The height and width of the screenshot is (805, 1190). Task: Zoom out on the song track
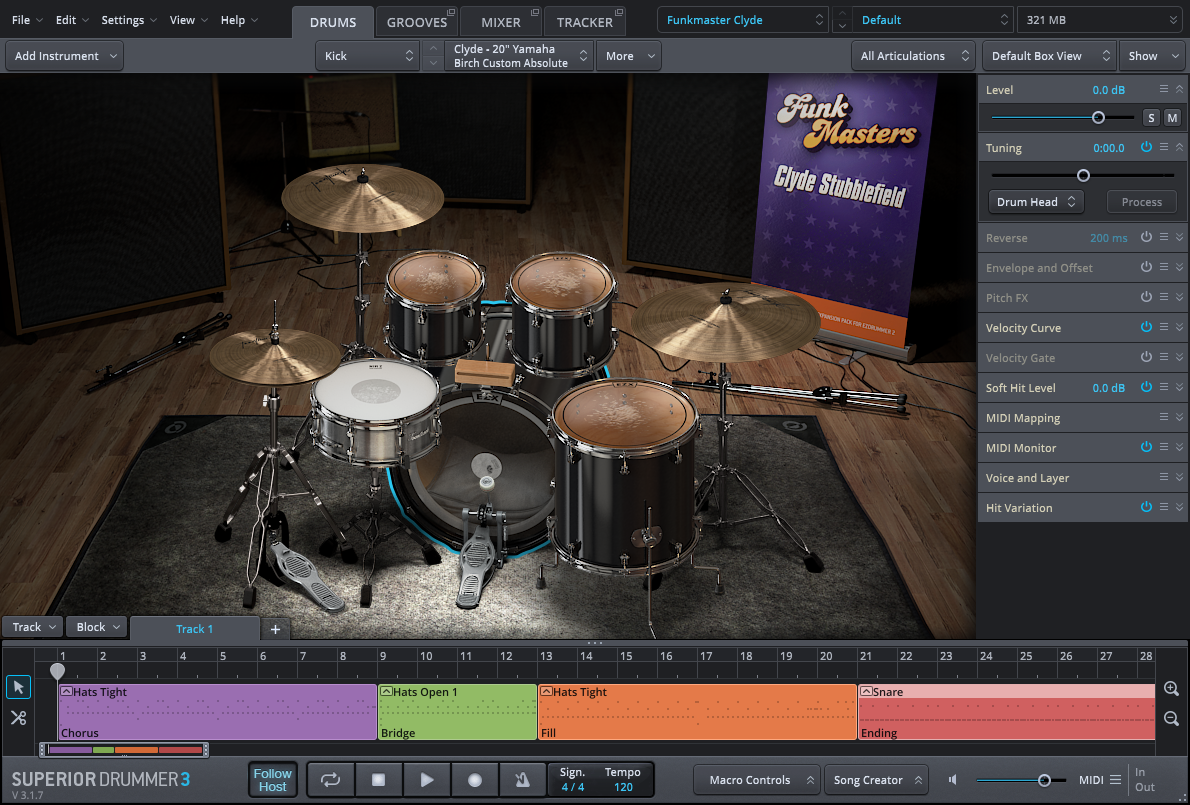(1171, 719)
